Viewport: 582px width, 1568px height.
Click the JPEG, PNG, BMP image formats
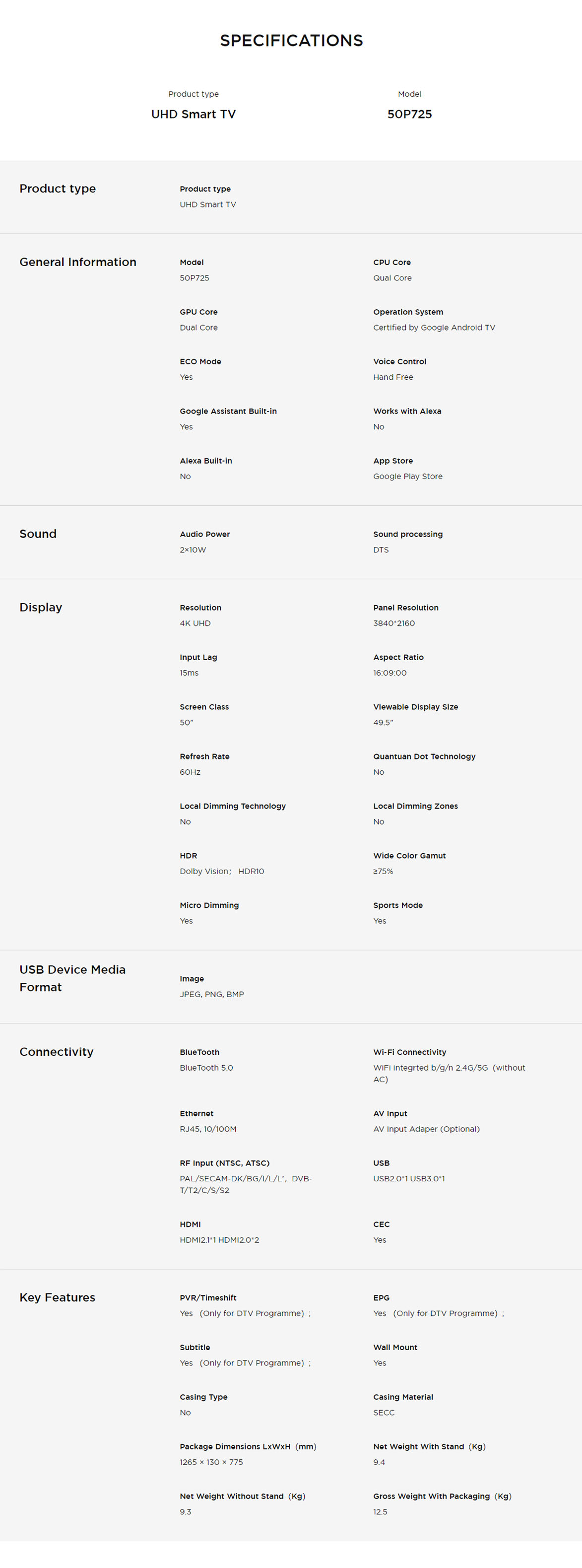212,995
